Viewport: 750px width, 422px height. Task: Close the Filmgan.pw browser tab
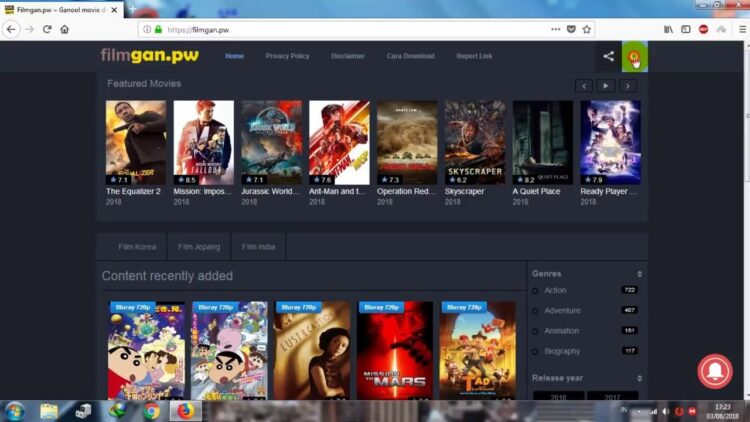pyautogui.click(x=114, y=10)
